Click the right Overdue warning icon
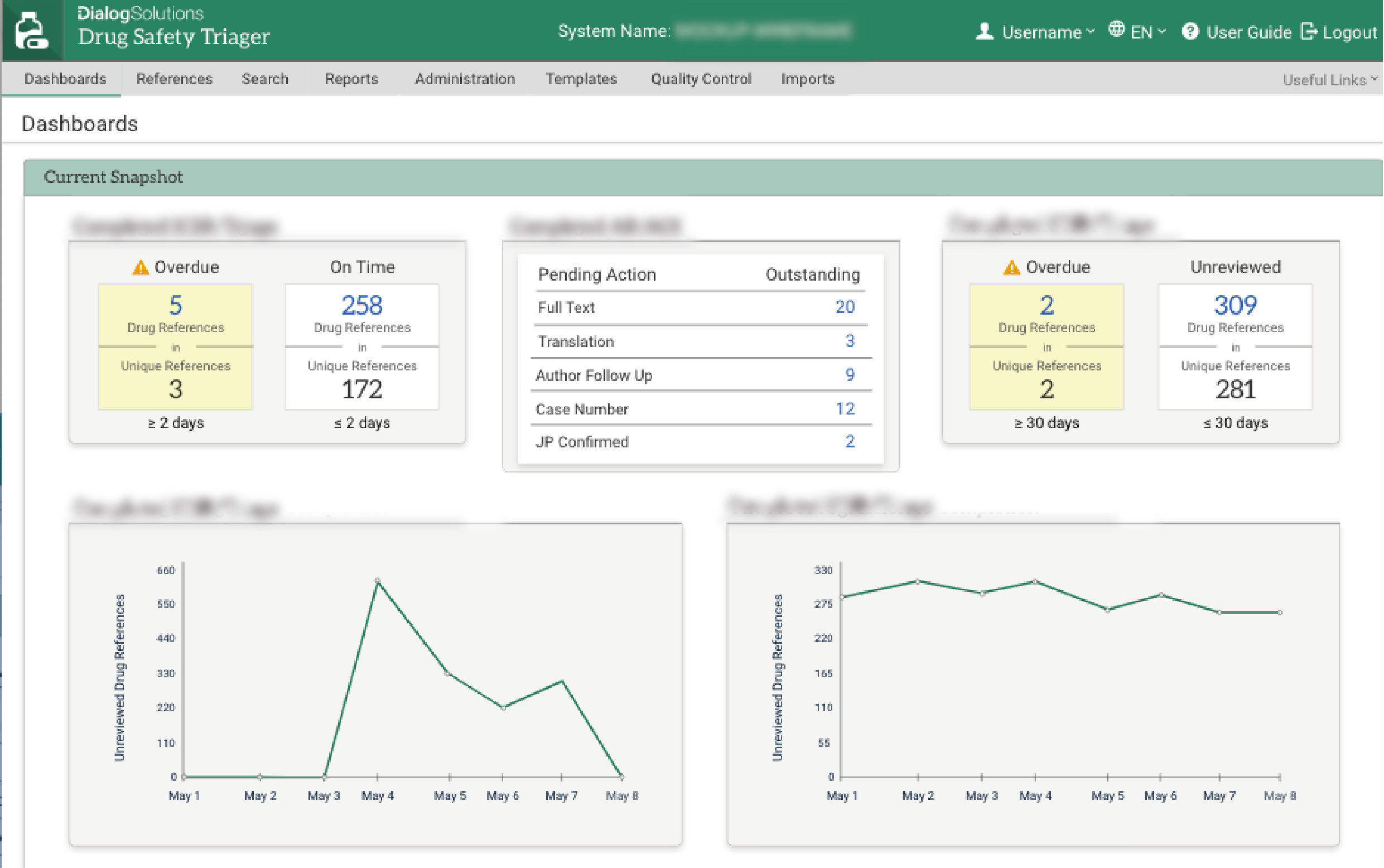 pos(1012,268)
